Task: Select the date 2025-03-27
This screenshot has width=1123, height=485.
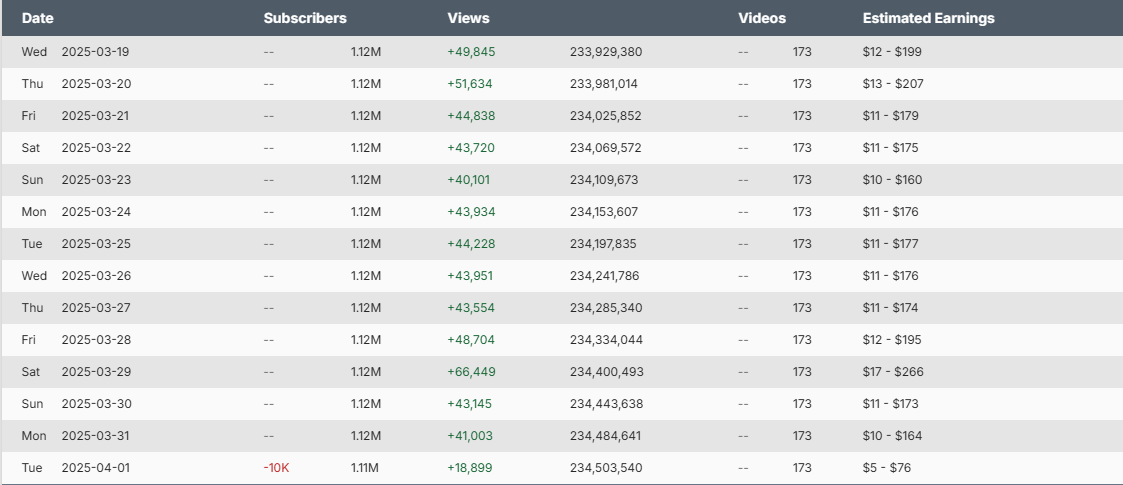Action: tap(97, 308)
